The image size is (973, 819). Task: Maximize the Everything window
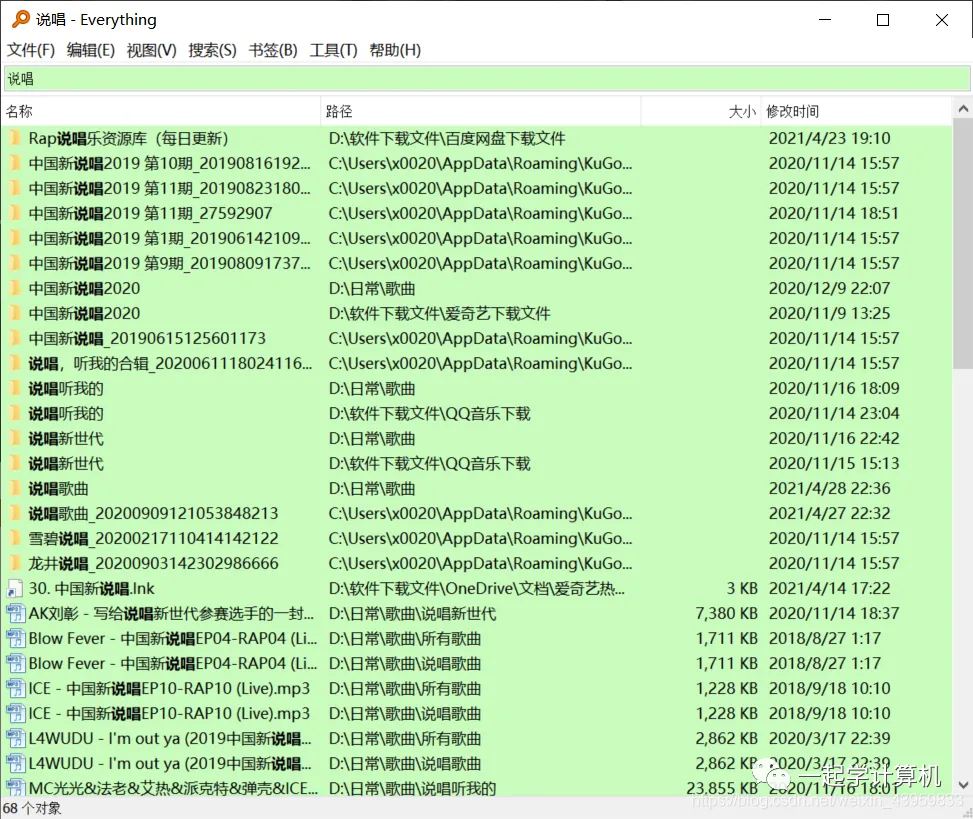pyautogui.click(x=882, y=20)
